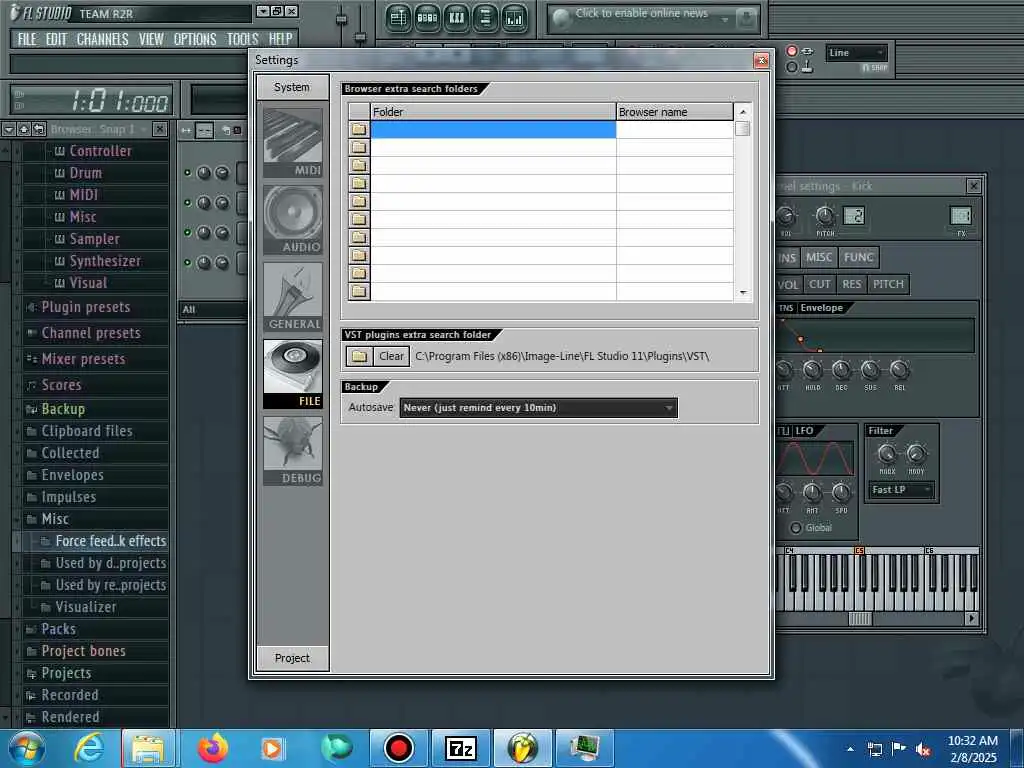Open the FILE menu
Image resolution: width=1024 pixels, height=768 pixels.
27,39
